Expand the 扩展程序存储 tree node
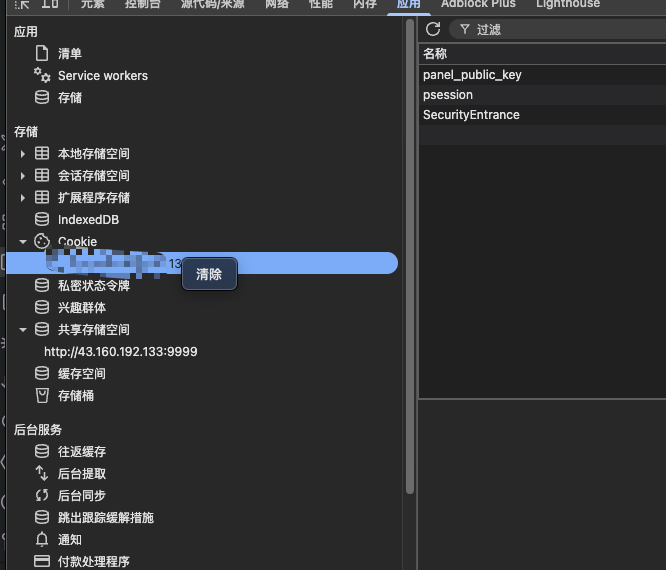Screen dimensions: 666x570 tap(23, 198)
